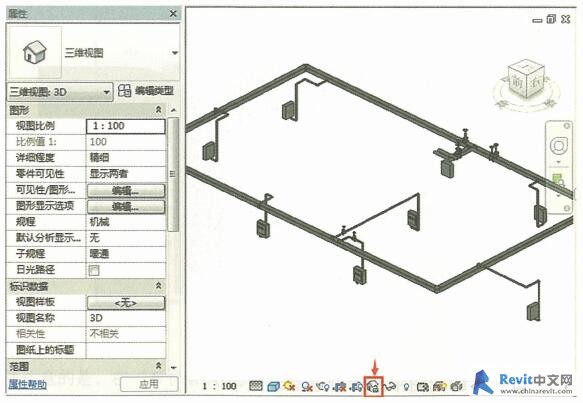Open the Show Rendering Dialog teapot icon
The height and width of the screenshot is (403, 583).
(323, 387)
